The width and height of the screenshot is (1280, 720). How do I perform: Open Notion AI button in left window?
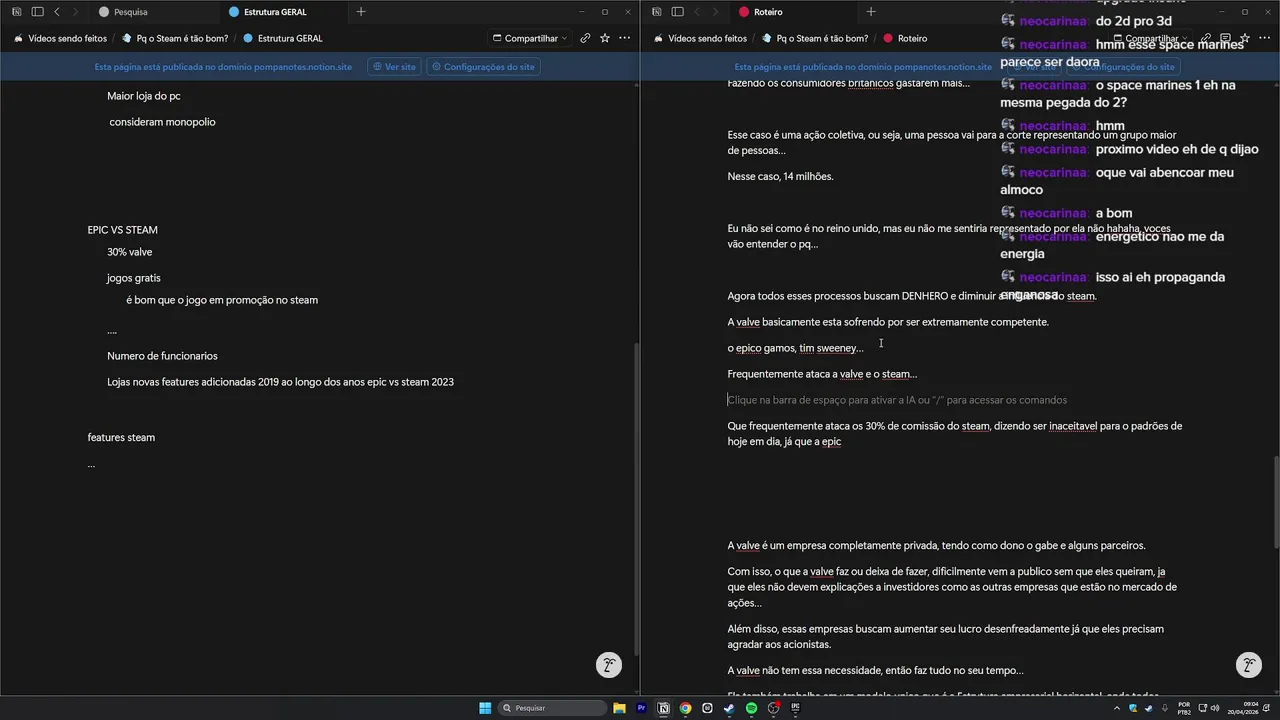pos(609,665)
